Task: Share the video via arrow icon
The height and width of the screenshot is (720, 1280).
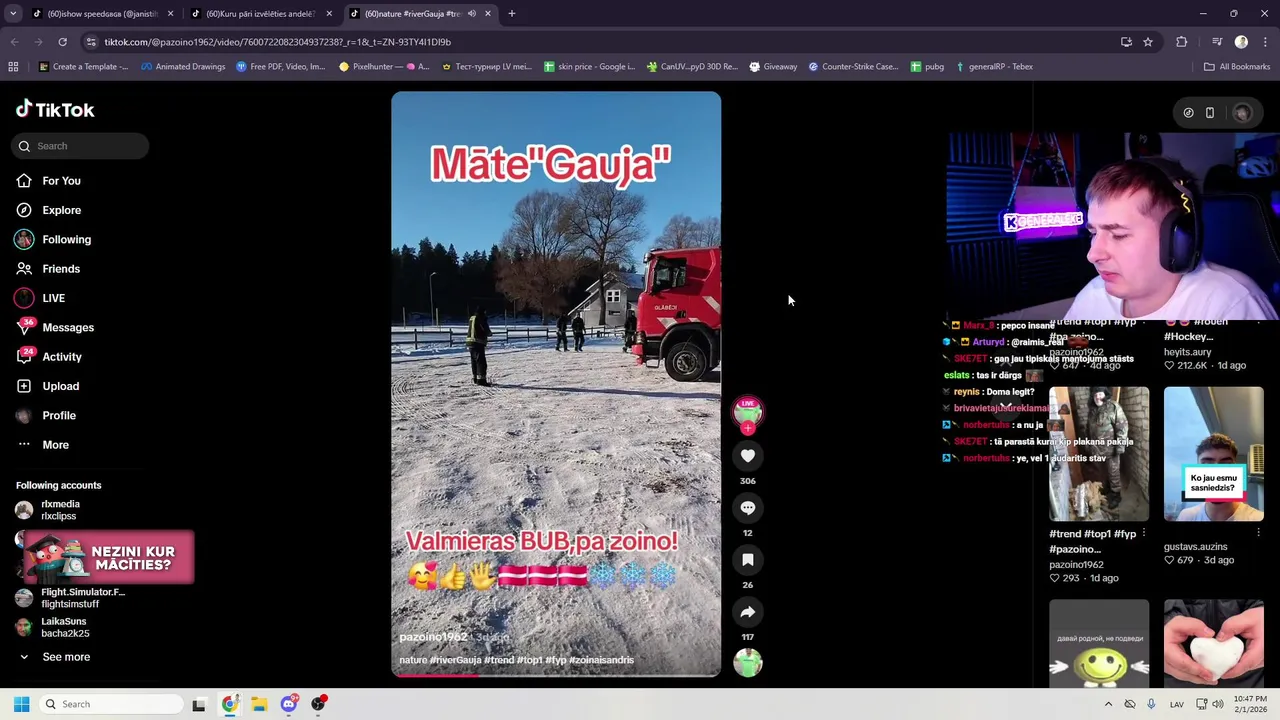Action: (x=747, y=612)
